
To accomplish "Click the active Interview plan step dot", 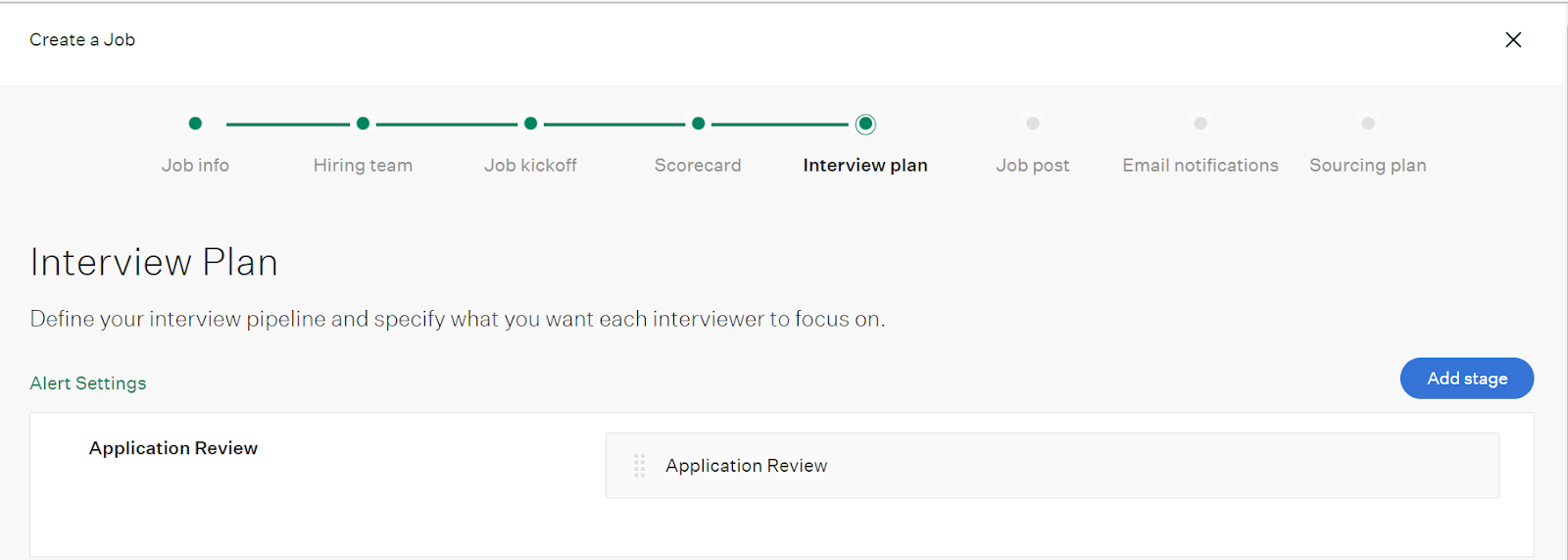I will (865, 124).
